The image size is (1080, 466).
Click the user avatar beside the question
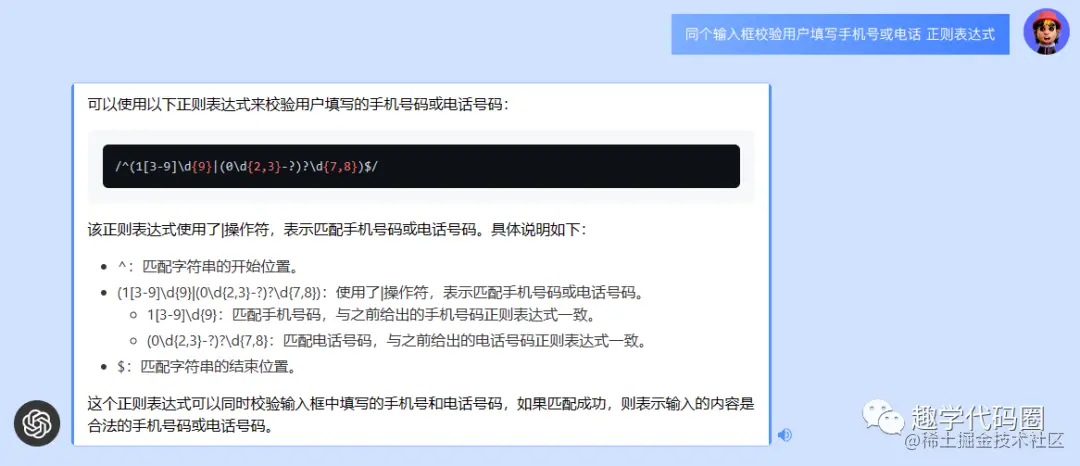[1046, 32]
